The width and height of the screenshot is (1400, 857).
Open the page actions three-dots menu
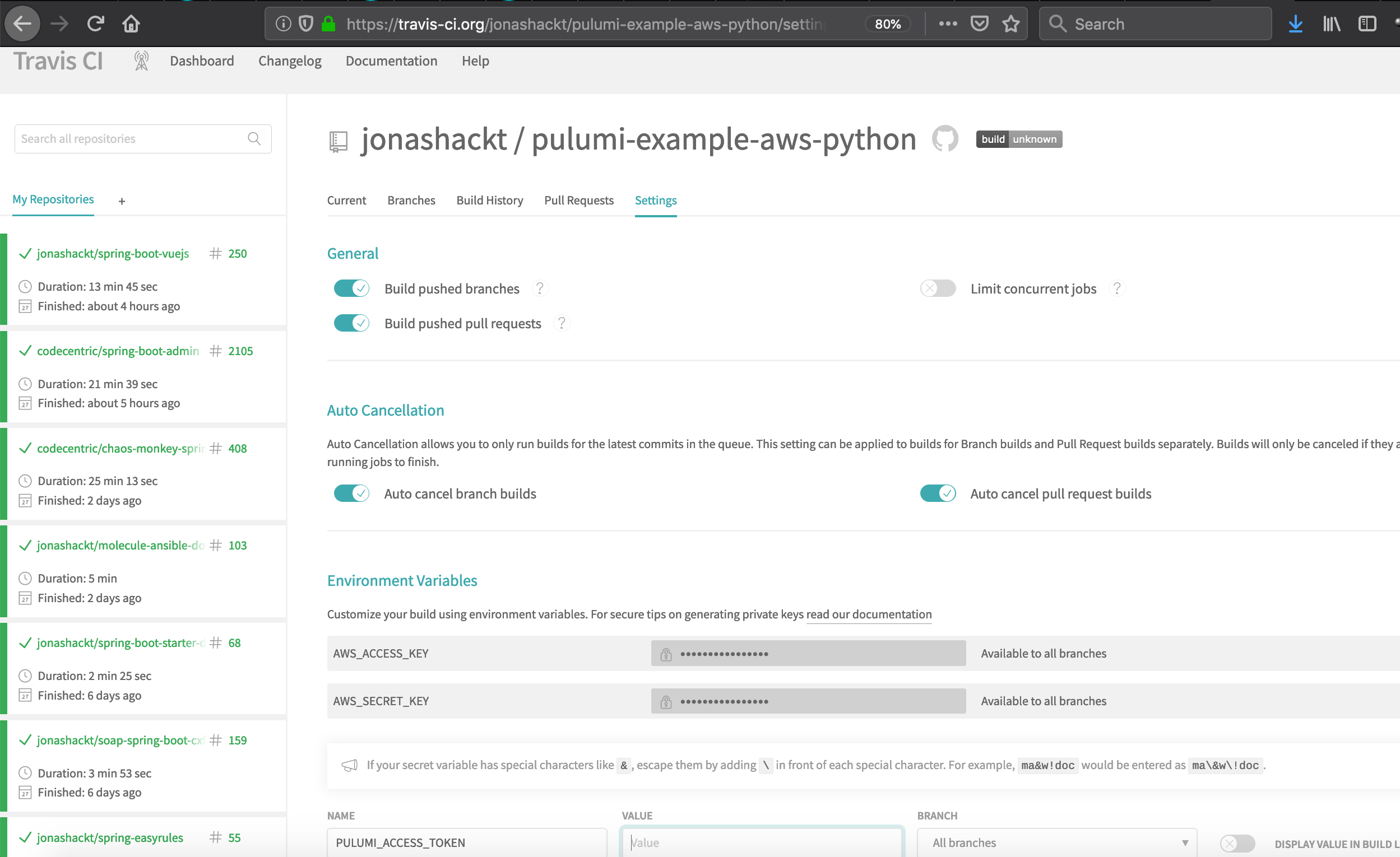pyautogui.click(x=948, y=24)
